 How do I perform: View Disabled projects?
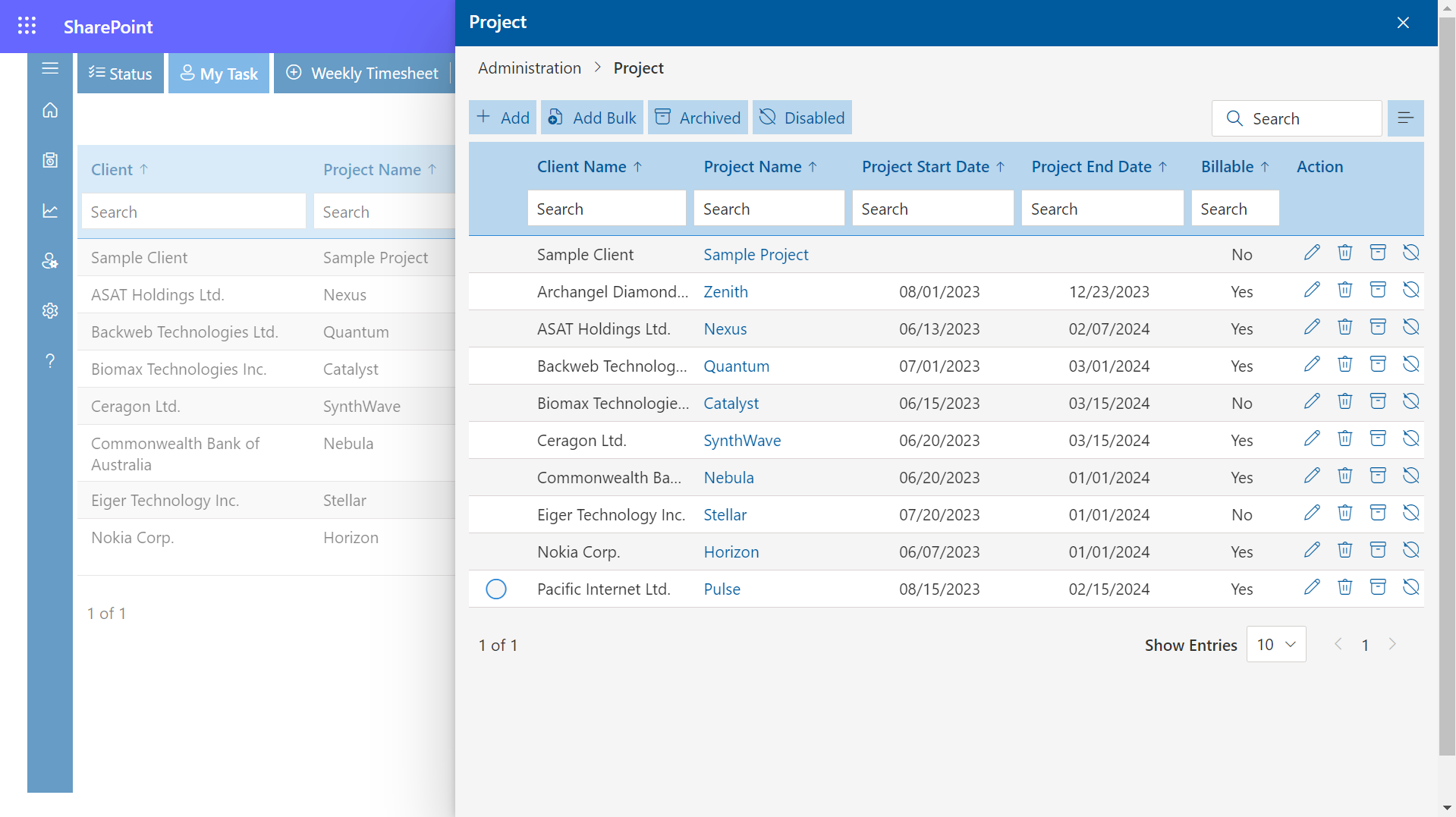802,118
